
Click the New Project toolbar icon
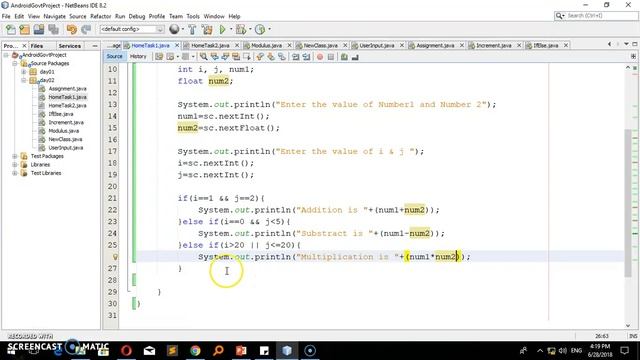24,29
